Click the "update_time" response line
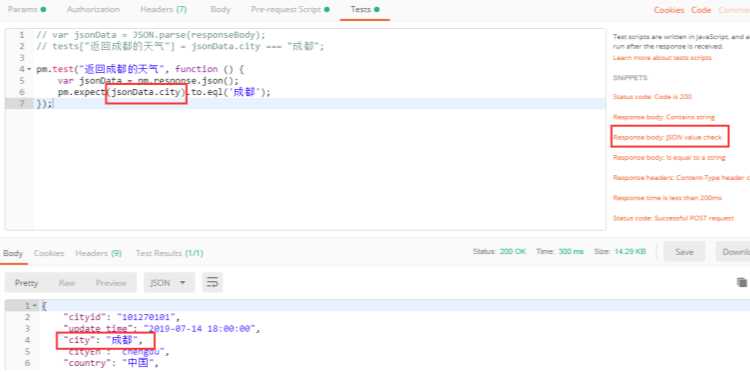The height and width of the screenshot is (372, 750). pos(163,328)
